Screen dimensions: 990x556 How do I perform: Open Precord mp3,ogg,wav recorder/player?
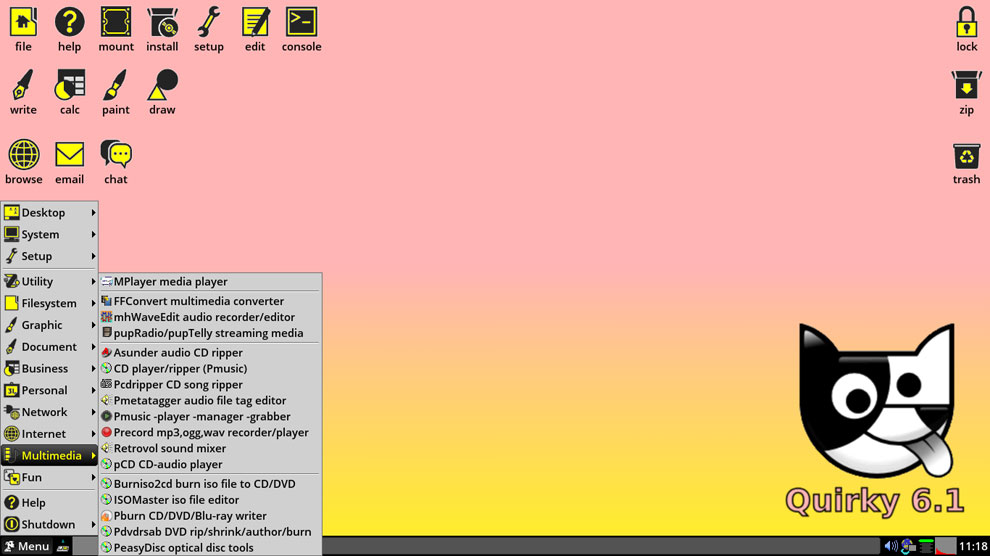210,432
